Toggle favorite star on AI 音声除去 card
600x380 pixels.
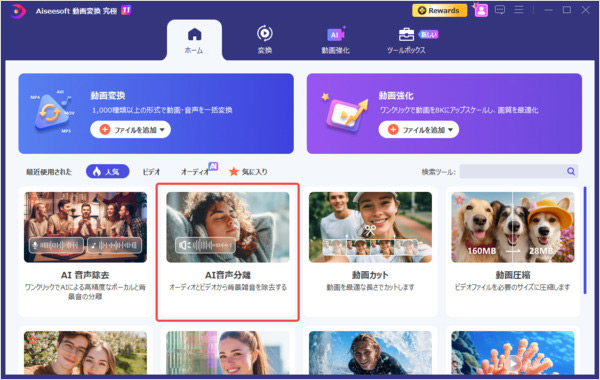(x=32, y=200)
